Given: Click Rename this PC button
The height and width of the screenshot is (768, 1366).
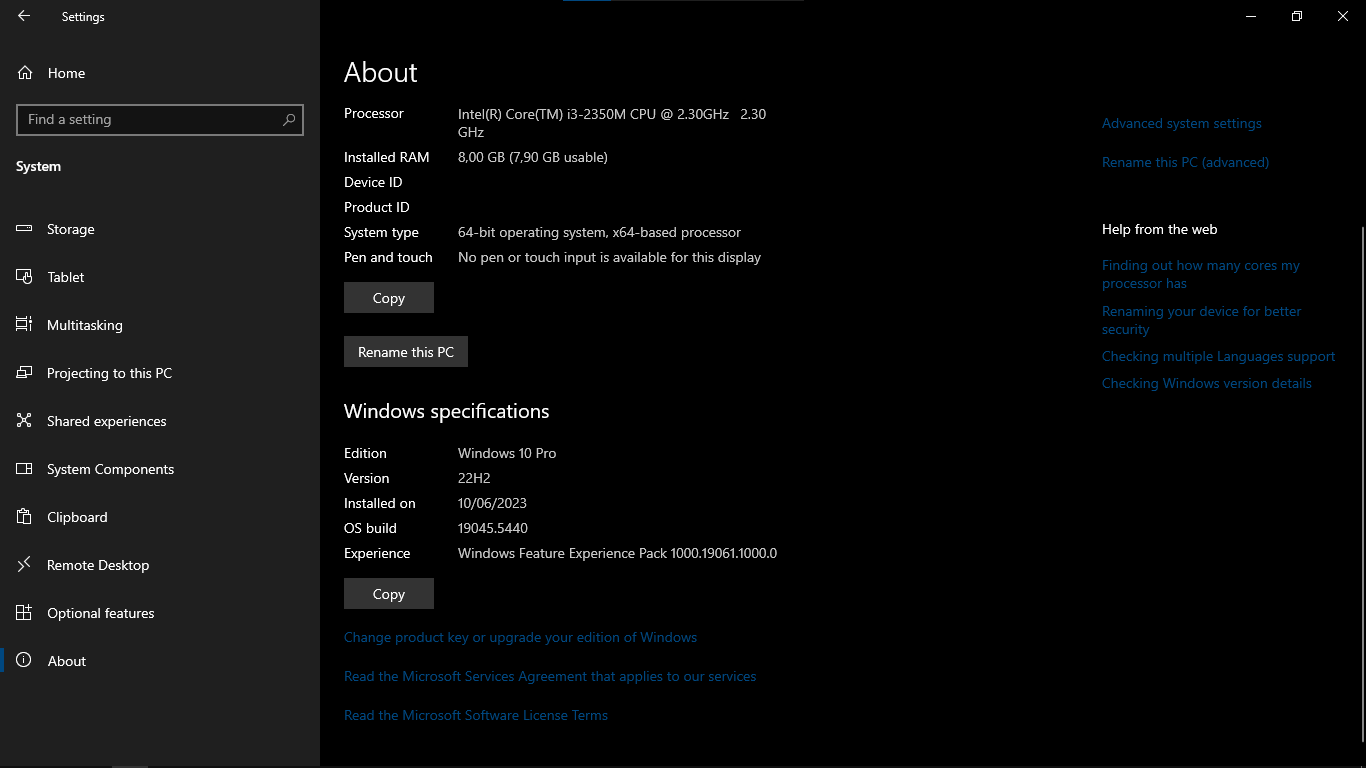Looking at the screenshot, I should point(405,352).
